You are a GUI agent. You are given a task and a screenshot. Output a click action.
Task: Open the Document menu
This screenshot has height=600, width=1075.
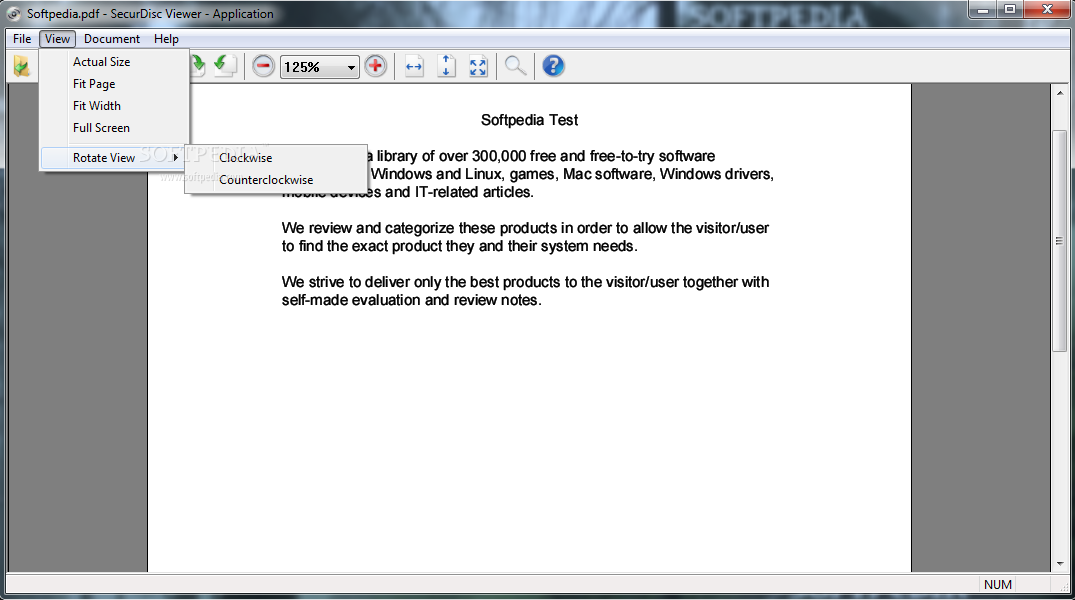[112, 39]
